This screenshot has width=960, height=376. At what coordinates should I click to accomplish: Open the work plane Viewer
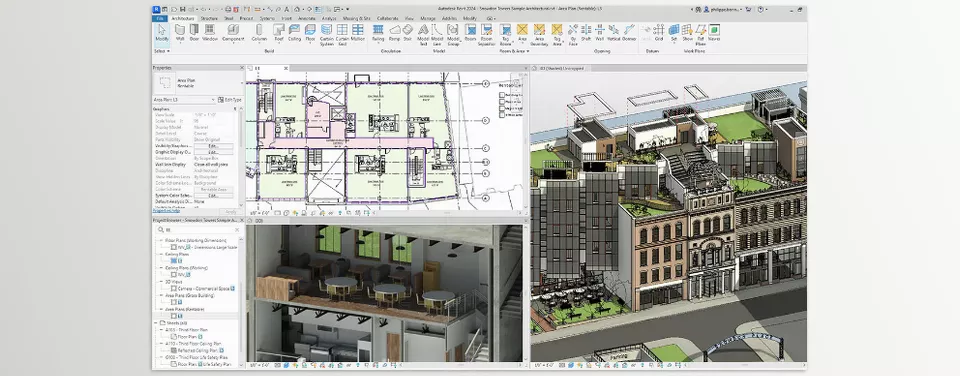pos(714,33)
